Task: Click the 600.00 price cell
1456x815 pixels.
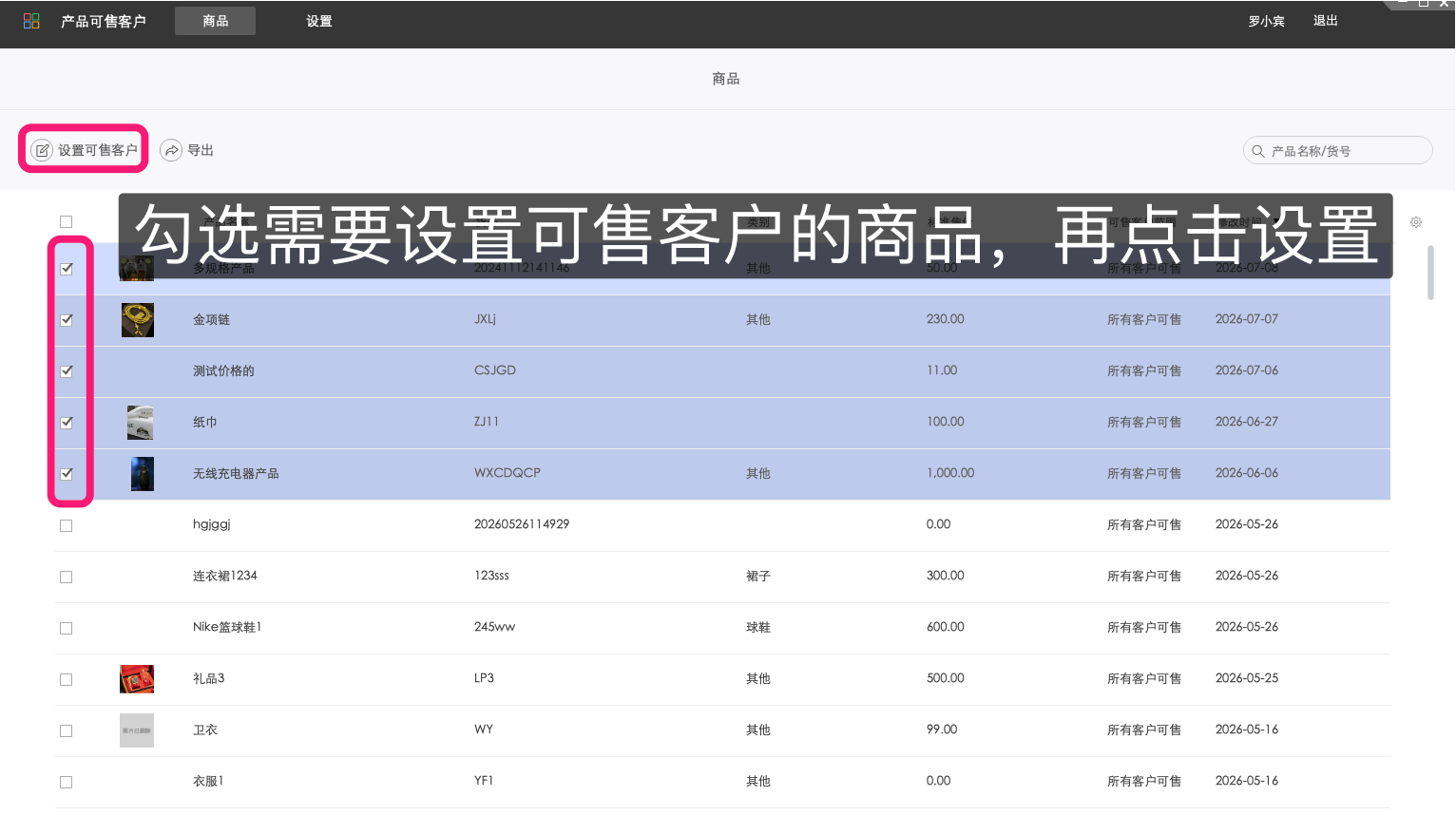Action: (x=946, y=627)
